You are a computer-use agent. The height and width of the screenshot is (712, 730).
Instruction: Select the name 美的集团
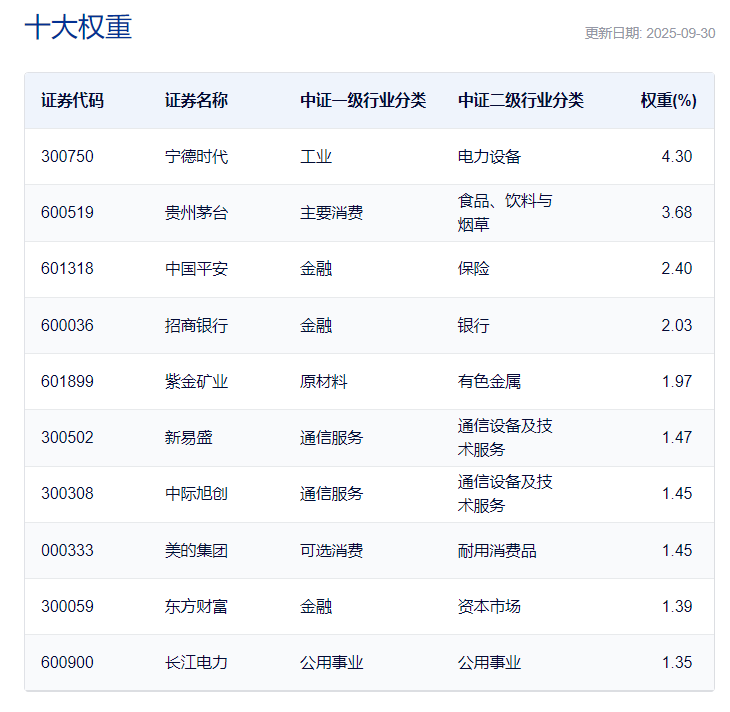(196, 551)
